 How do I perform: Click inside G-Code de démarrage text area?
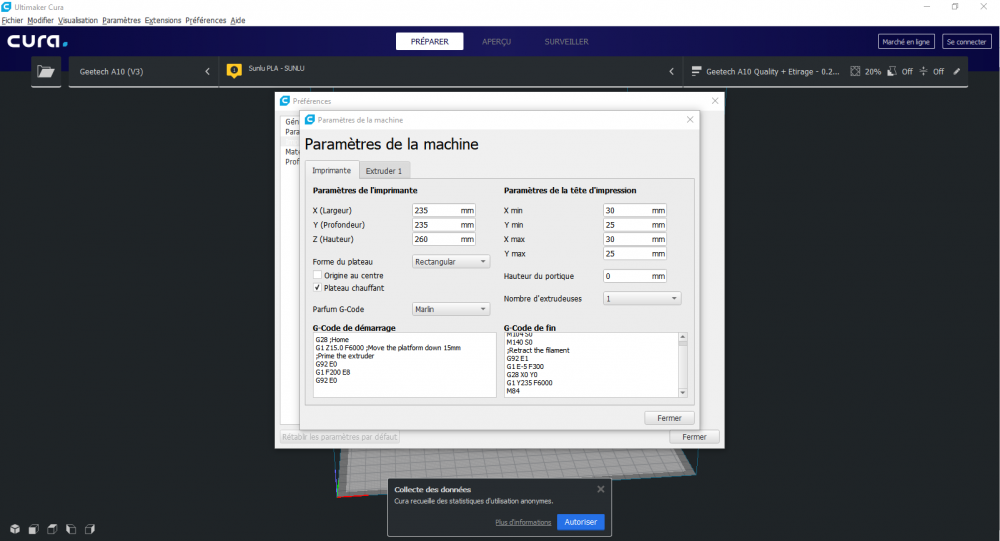pos(404,365)
